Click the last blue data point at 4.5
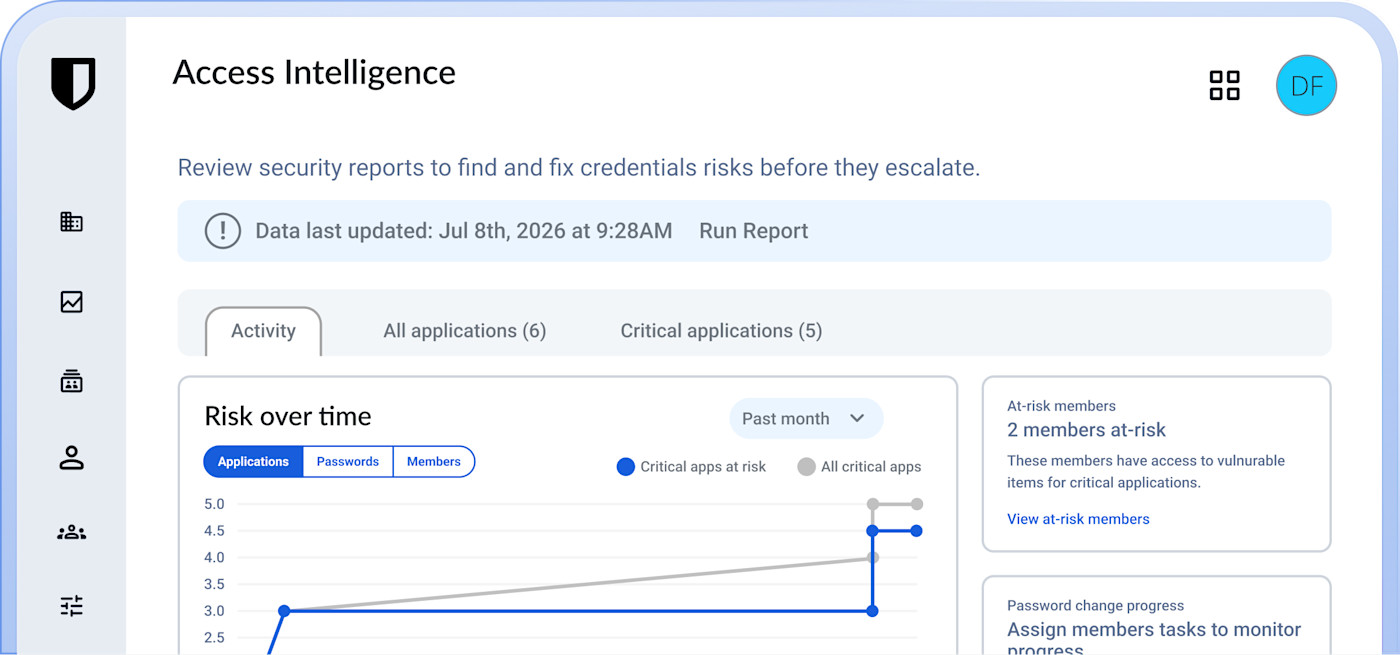The height and width of the screenshot is (655, 1400). tap(917, 531)
